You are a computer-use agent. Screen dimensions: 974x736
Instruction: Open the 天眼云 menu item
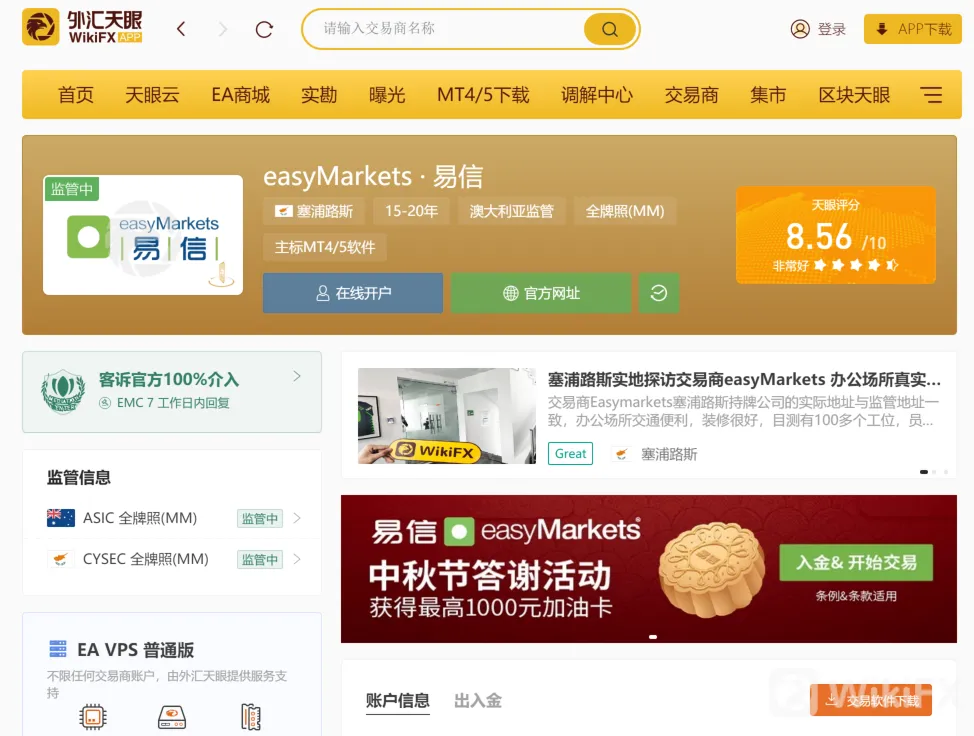pyautogui.click(x=152, y=94)
